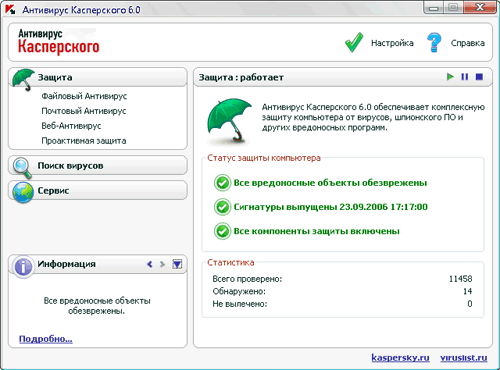Click the magnifying glass Поиск вирусов icon

(22, 167)
